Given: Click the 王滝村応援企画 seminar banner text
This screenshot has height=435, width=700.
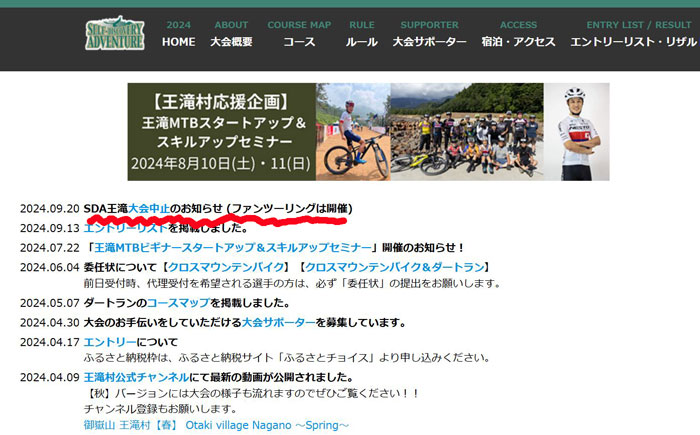Looking at the screenshot, I should (x=222, y=132).
